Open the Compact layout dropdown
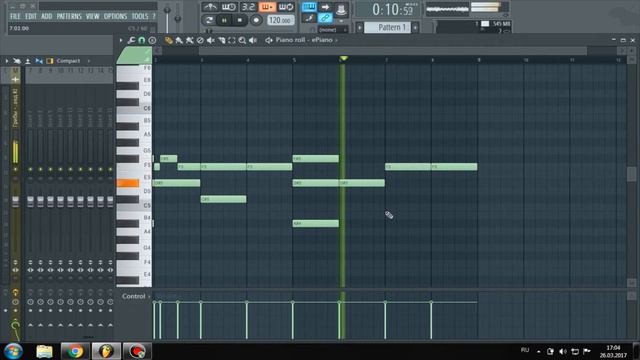Viewport: 640px width, 360px height. coord(68,61)
